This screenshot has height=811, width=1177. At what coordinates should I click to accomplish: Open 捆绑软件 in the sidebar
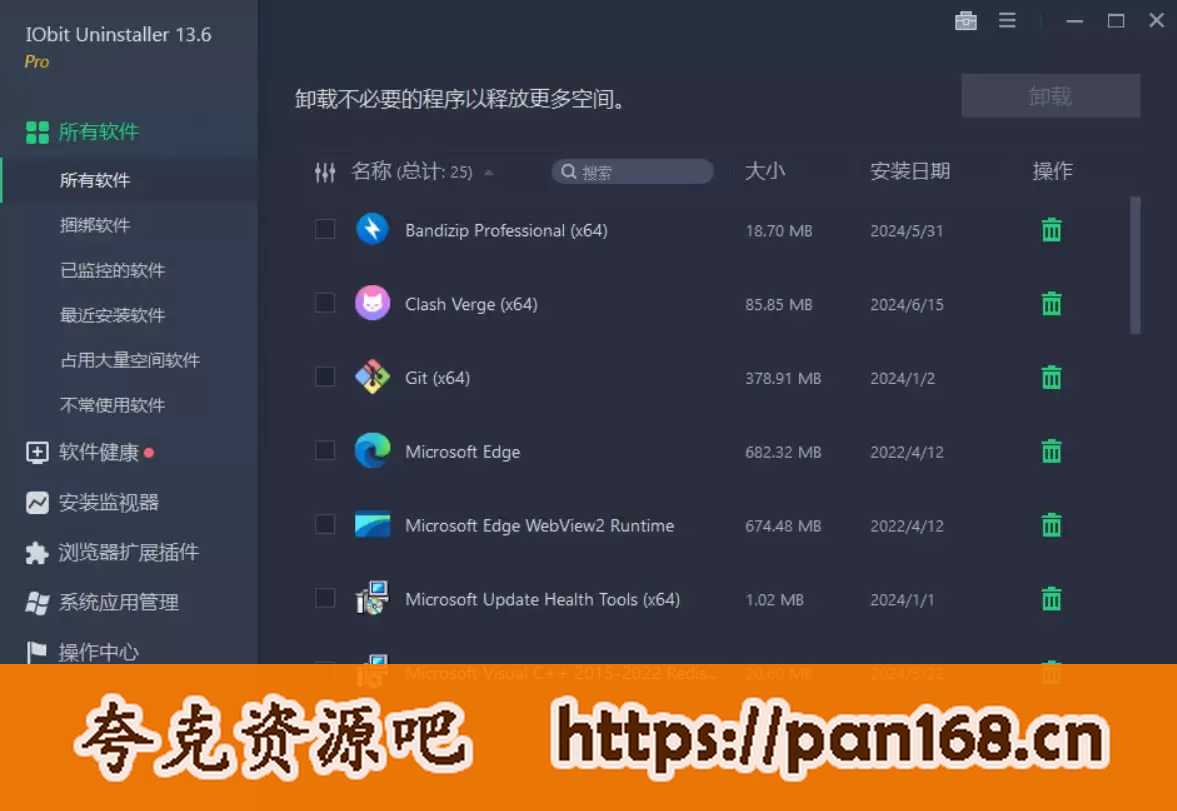click(95, 225)
